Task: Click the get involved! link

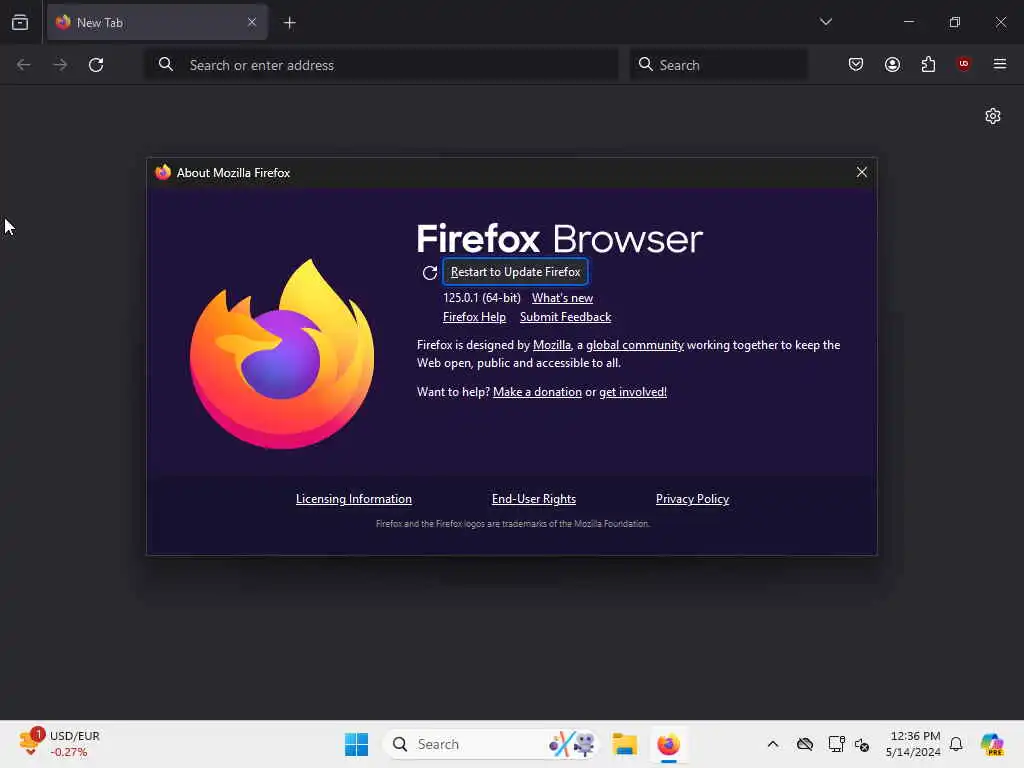Action: [x=633, y=392]
